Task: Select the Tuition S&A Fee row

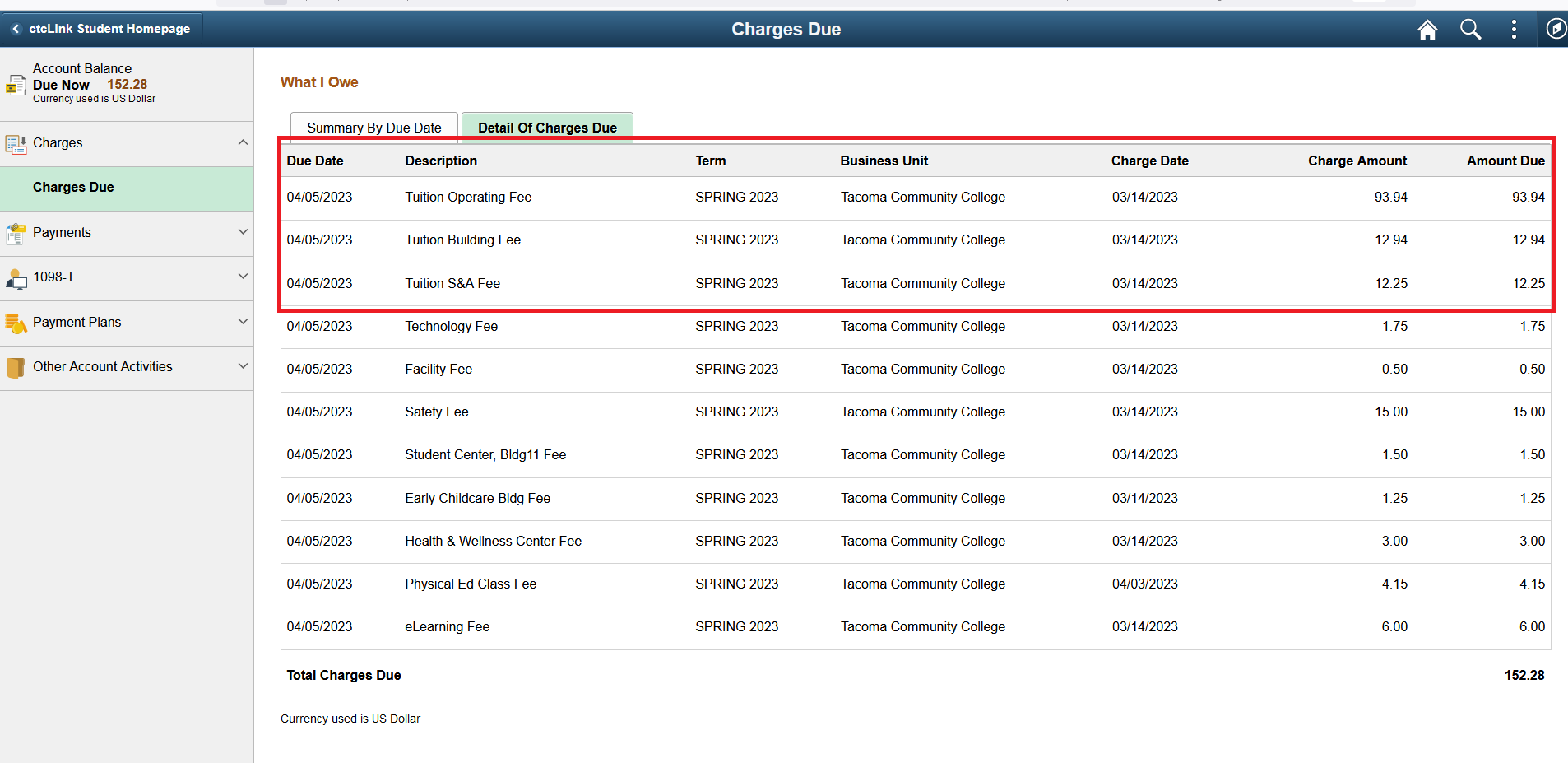Action: tap(916, 284)
